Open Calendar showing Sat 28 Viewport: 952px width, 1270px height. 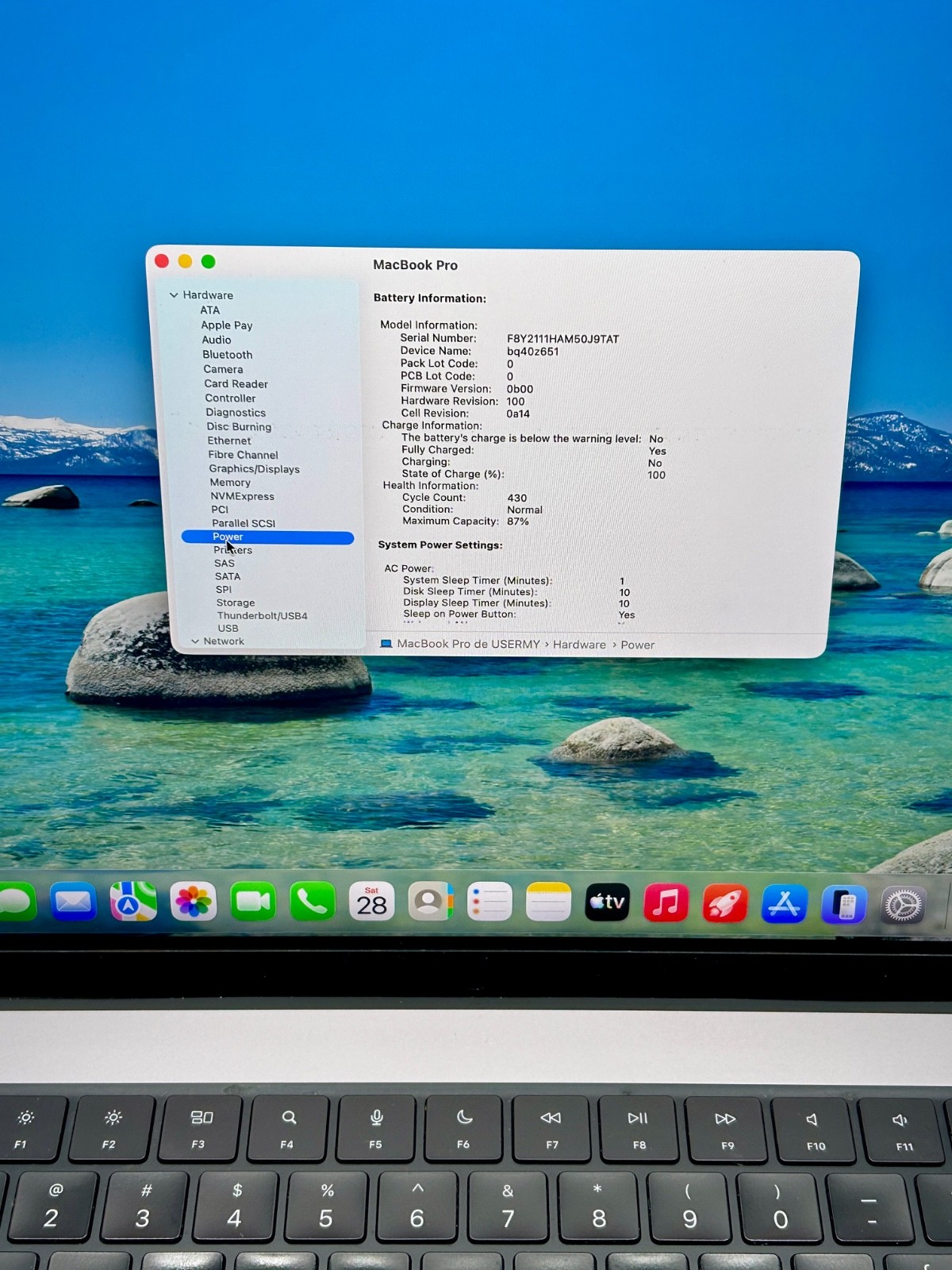(x=371, y=902)
